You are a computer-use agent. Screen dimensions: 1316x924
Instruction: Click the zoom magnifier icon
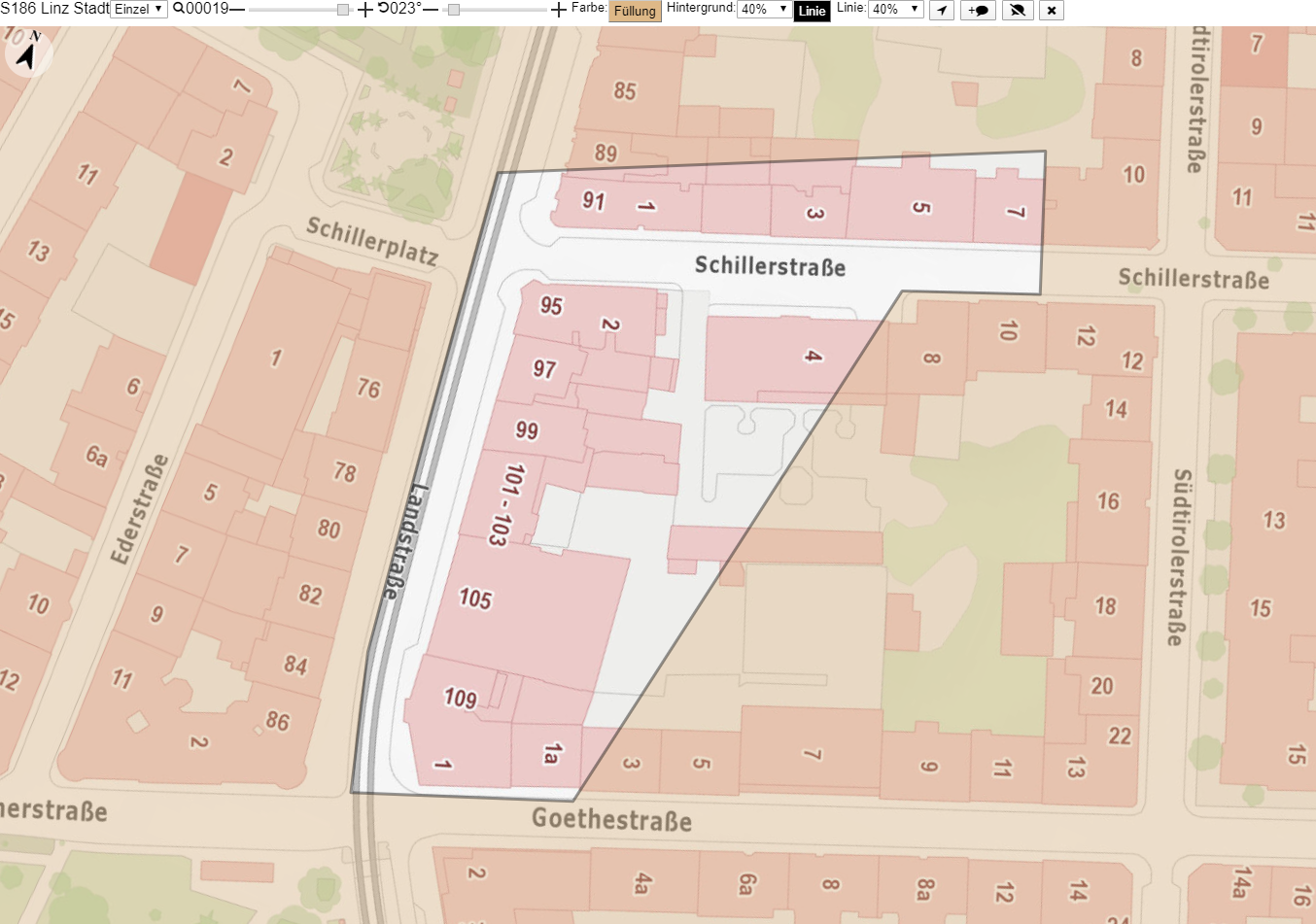coord(179,9)
